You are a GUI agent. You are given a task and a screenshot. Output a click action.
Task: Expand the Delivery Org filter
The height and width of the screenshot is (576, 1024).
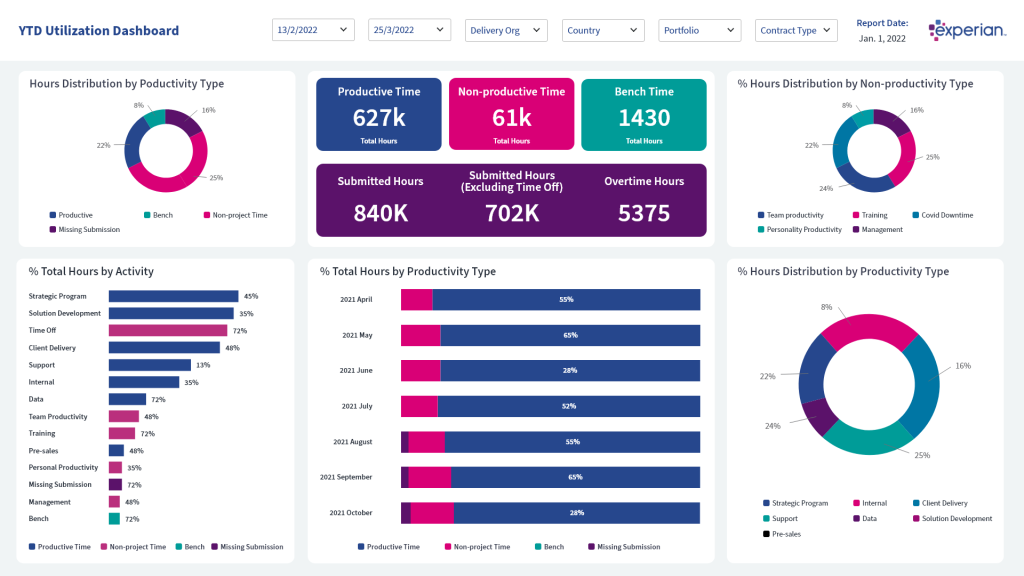(x=506, y=31)
